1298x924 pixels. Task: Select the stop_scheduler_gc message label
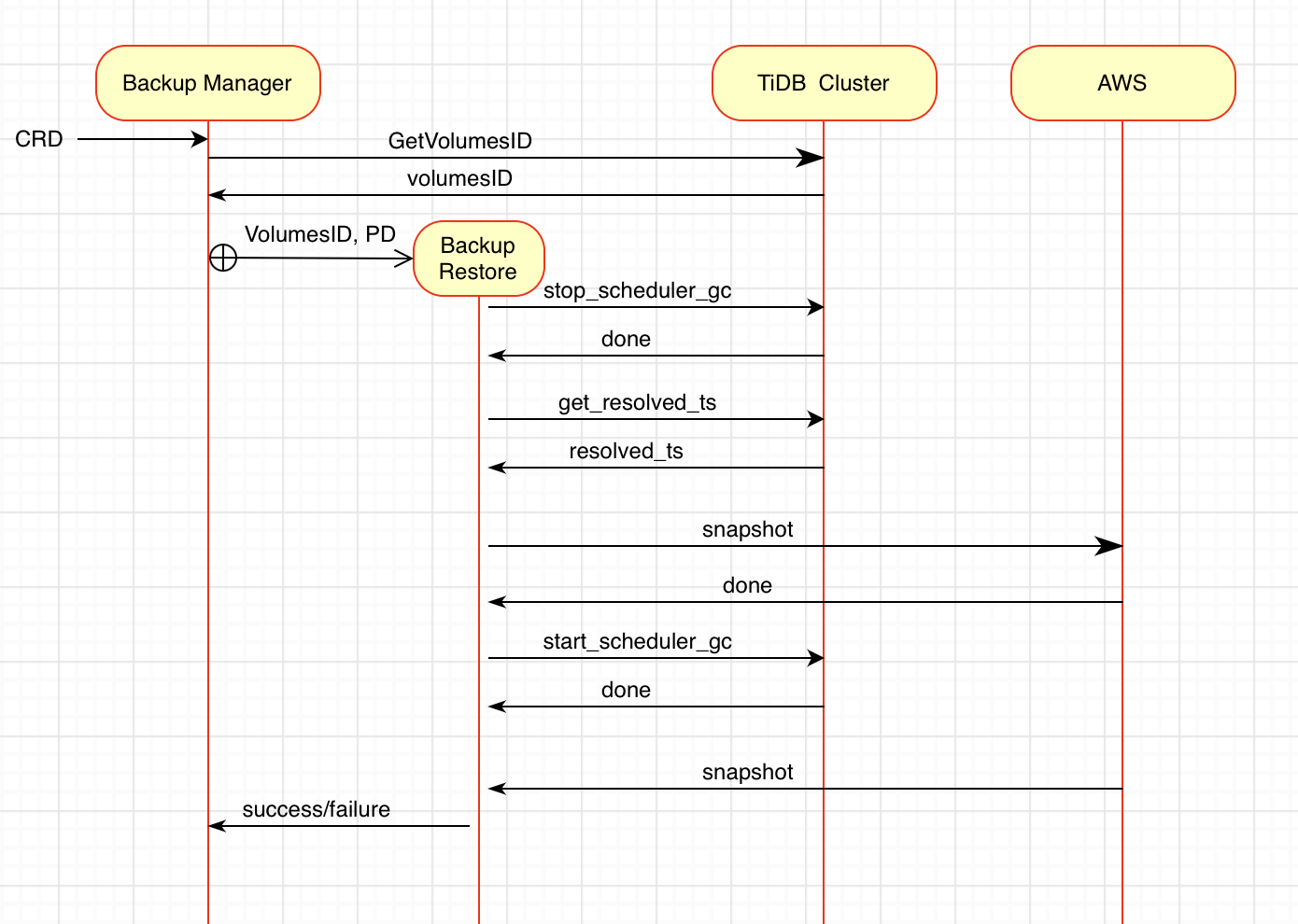point(638,290)
